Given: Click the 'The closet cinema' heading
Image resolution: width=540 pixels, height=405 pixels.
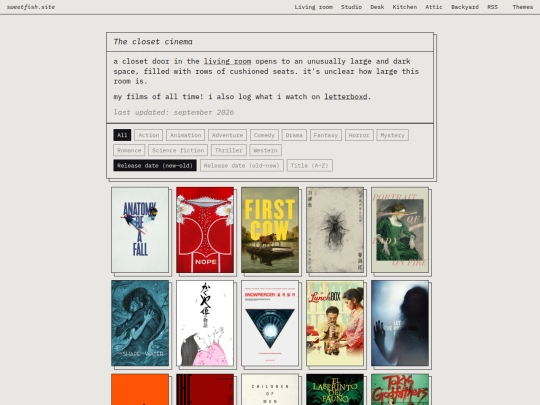Looking at the screenshot, I should [x=153, y=42].
